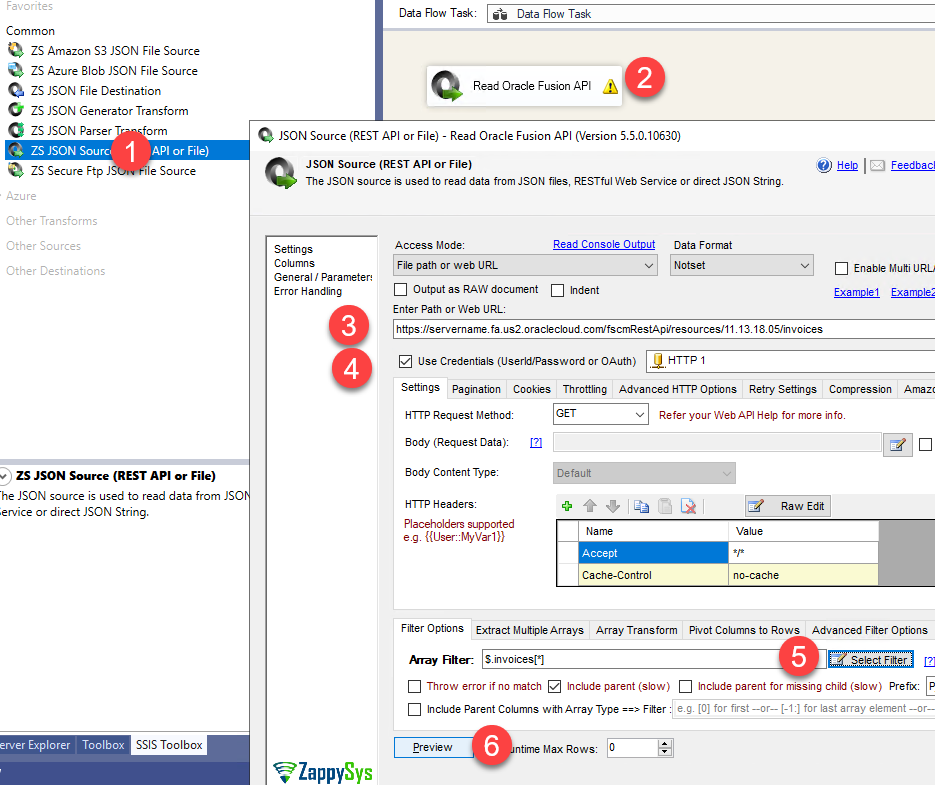Uncheck Use Credentials (UserId/Password or OAuth)

[405, 361]
